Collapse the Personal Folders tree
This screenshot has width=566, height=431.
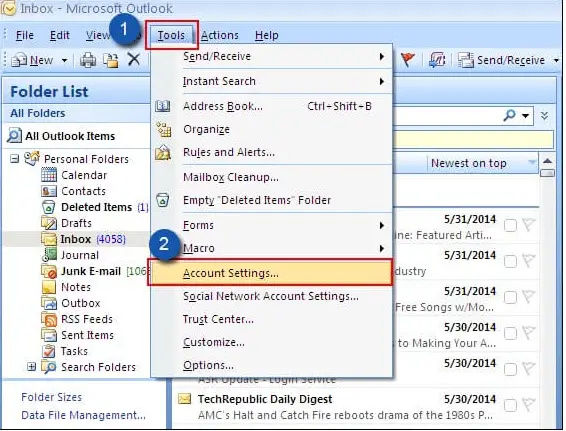(14, 159)
